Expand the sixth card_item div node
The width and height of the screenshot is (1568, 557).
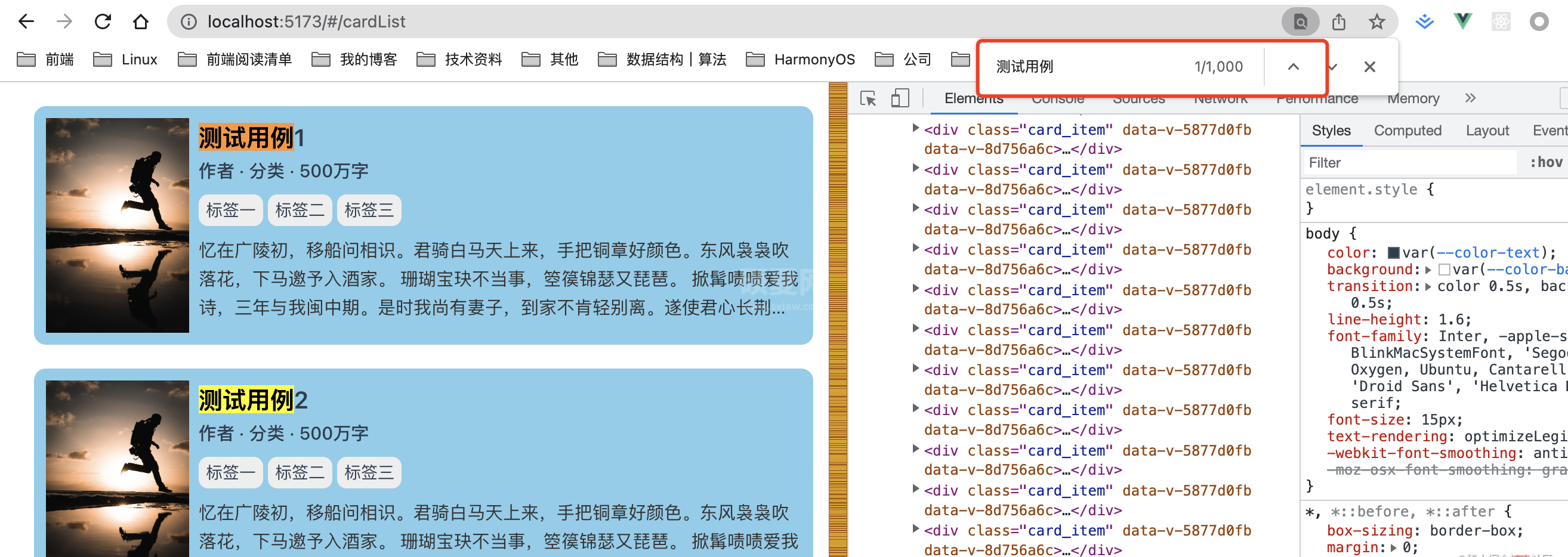(915, 329)
